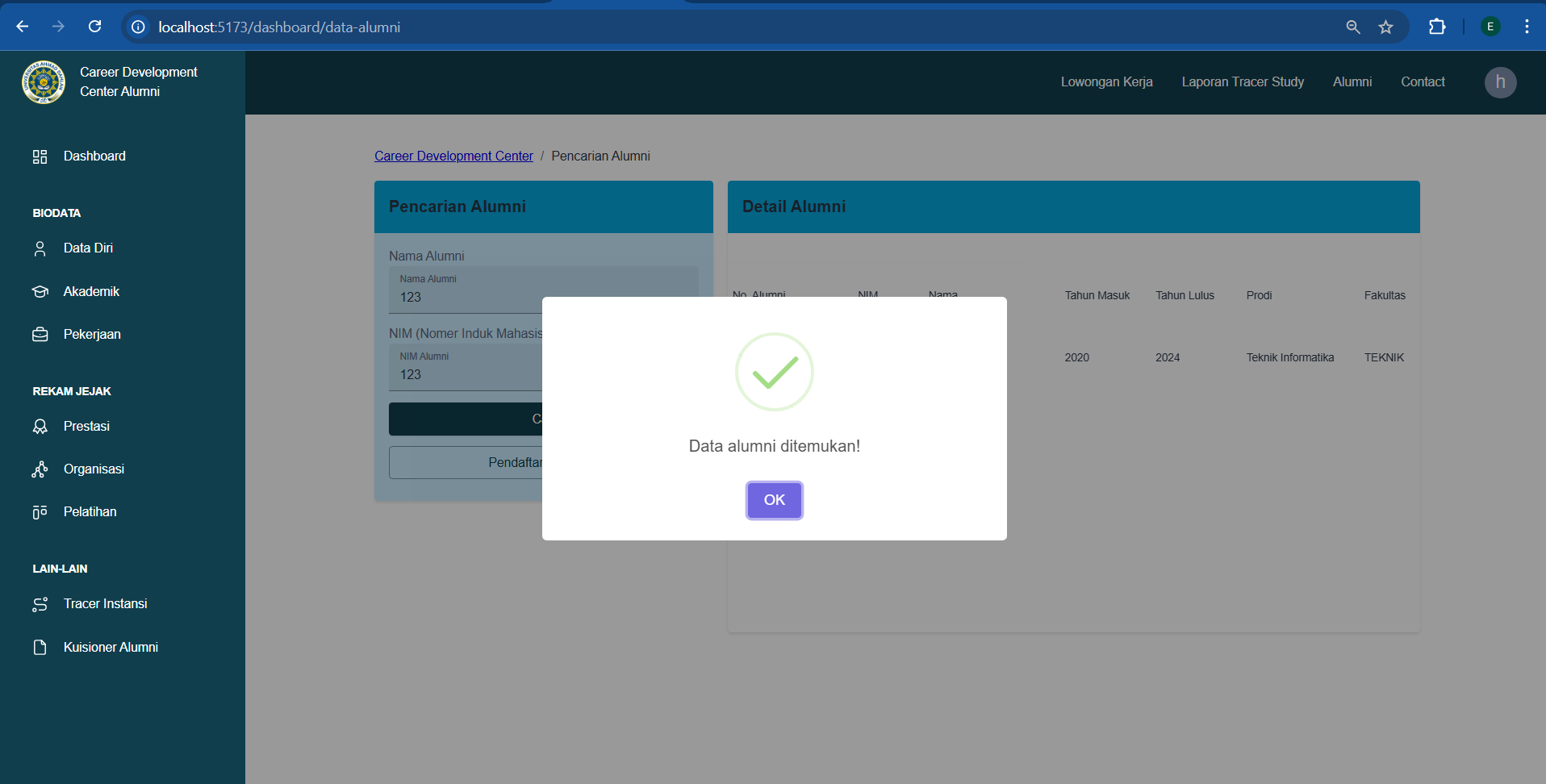
Task: Open Lowongan Kerja menu item
Action: (1106, 82)
